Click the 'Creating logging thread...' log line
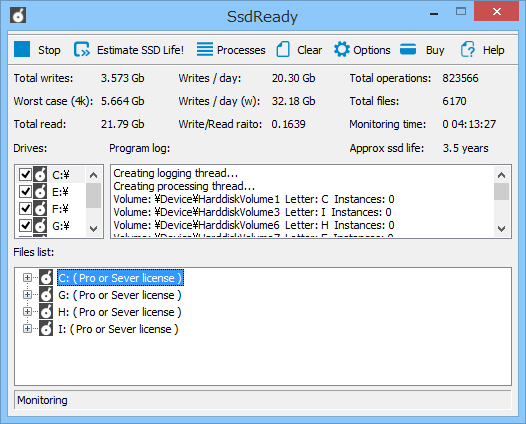This screenshot has height=424, width=526. (x=175, y=173)
